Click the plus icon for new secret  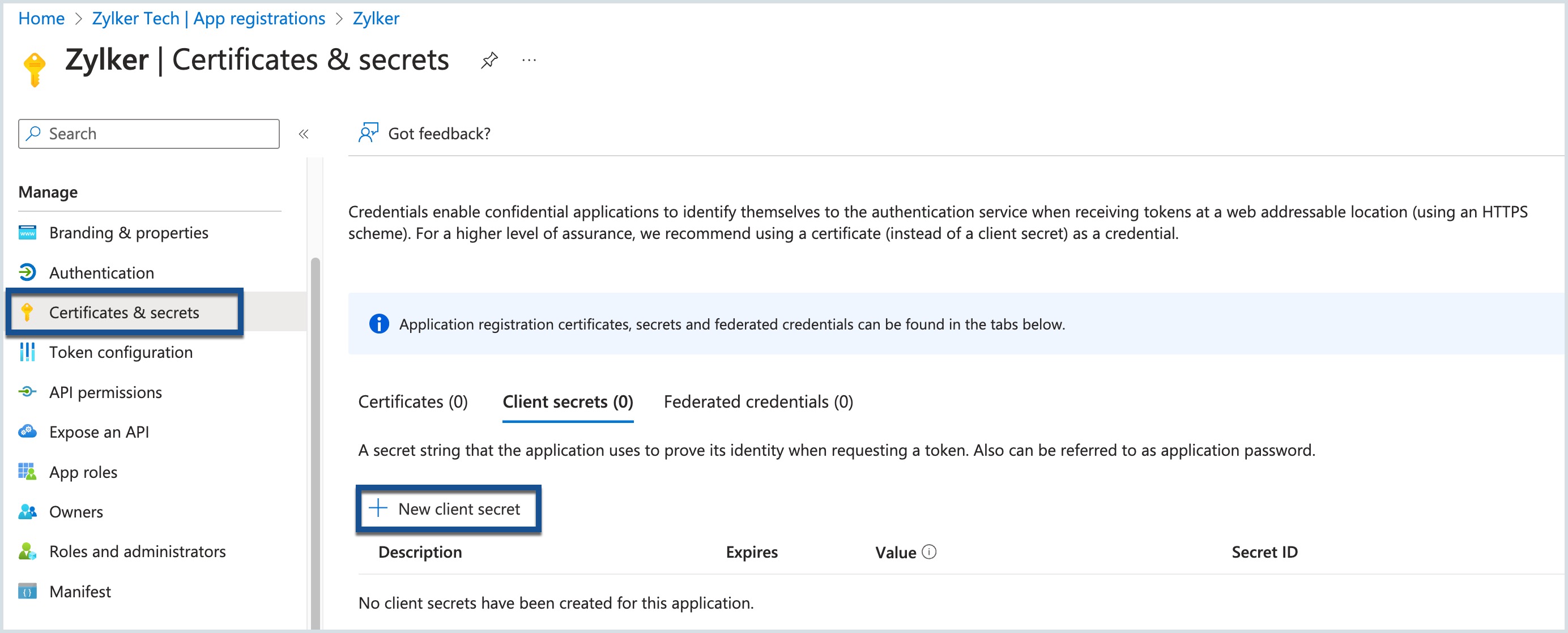coord(378,508)
